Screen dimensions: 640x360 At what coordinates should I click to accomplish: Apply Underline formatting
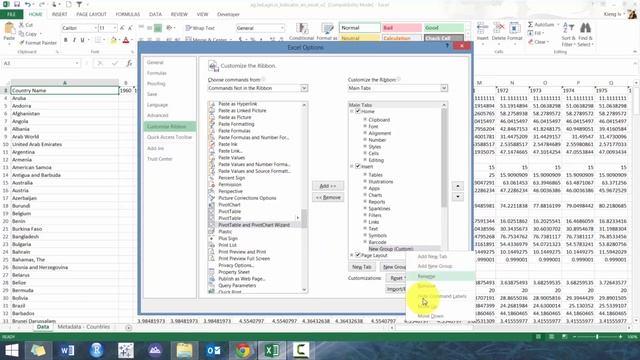[x=82, y=40]
